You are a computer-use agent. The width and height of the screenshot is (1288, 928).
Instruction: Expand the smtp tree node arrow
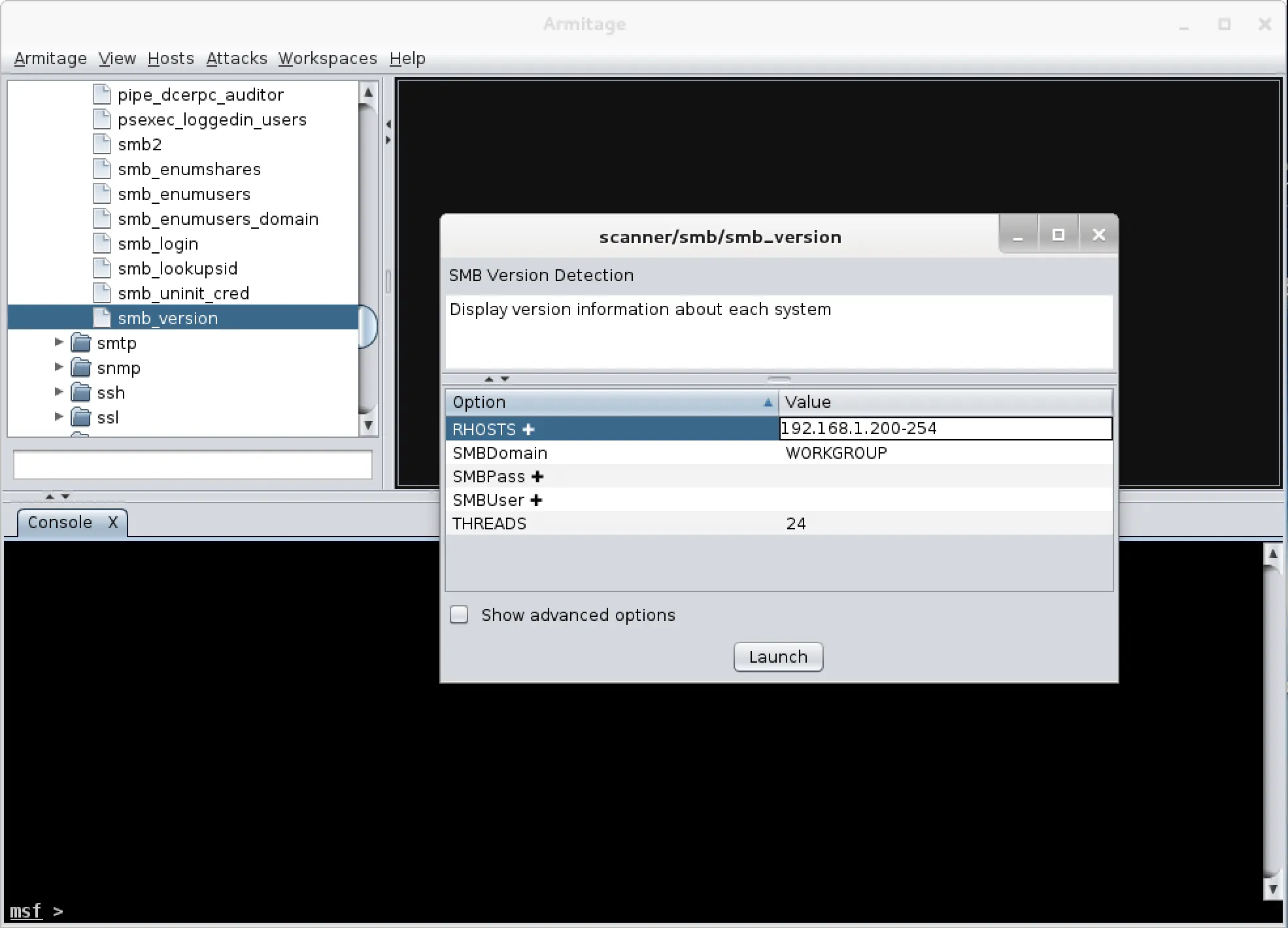pyautogui.click(x=59, y=342)
